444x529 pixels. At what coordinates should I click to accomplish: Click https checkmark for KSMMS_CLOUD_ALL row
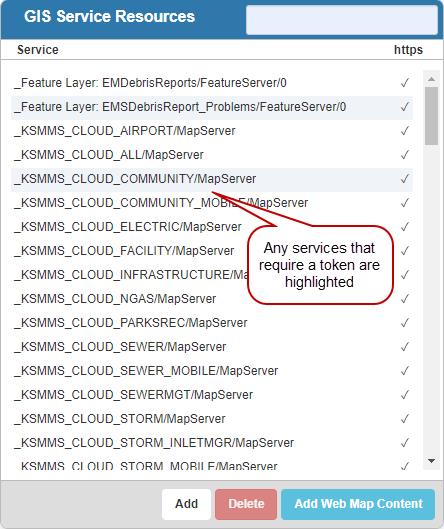[x=405, y=155]
